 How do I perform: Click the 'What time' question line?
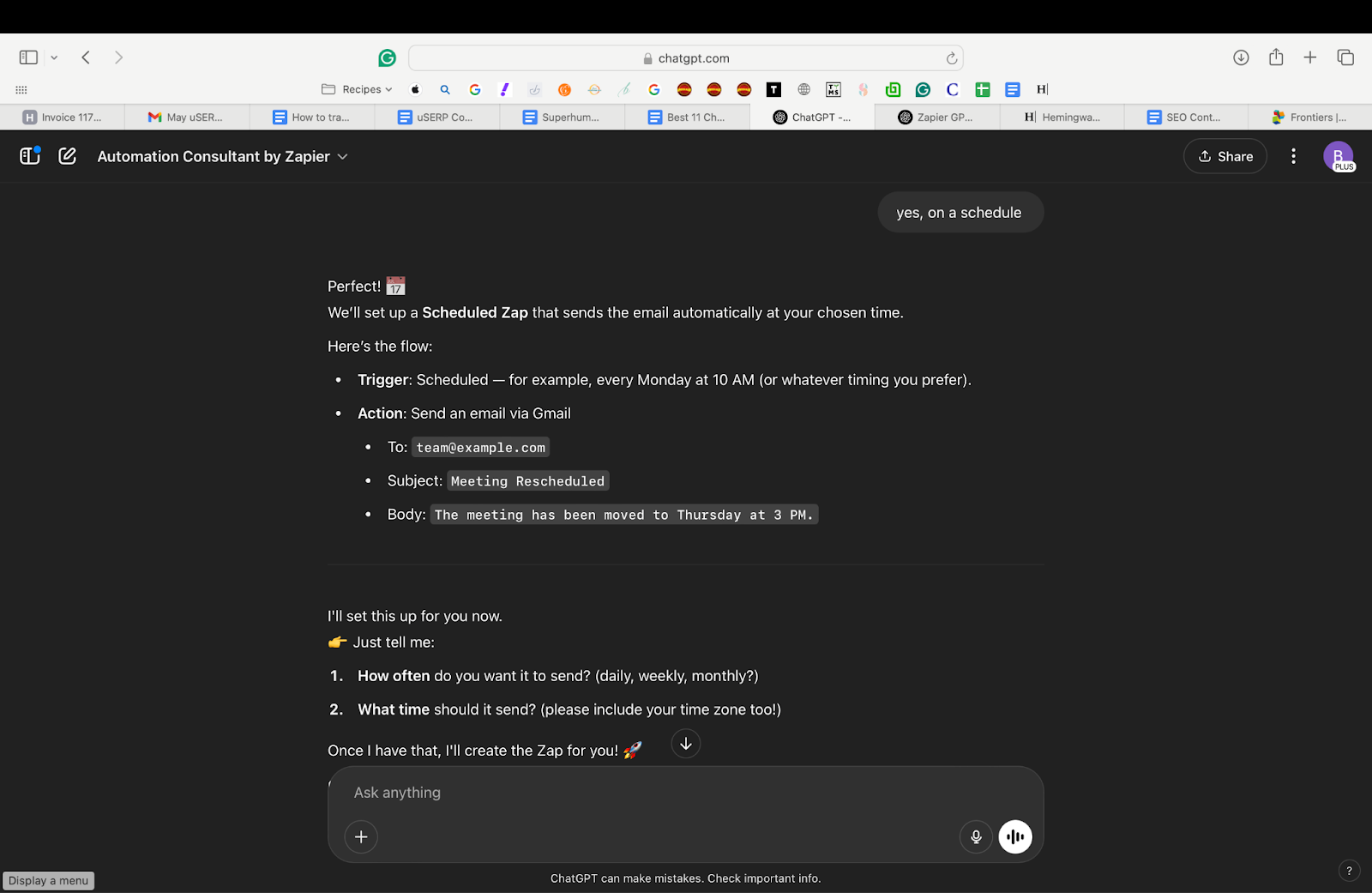click(569, 709)
